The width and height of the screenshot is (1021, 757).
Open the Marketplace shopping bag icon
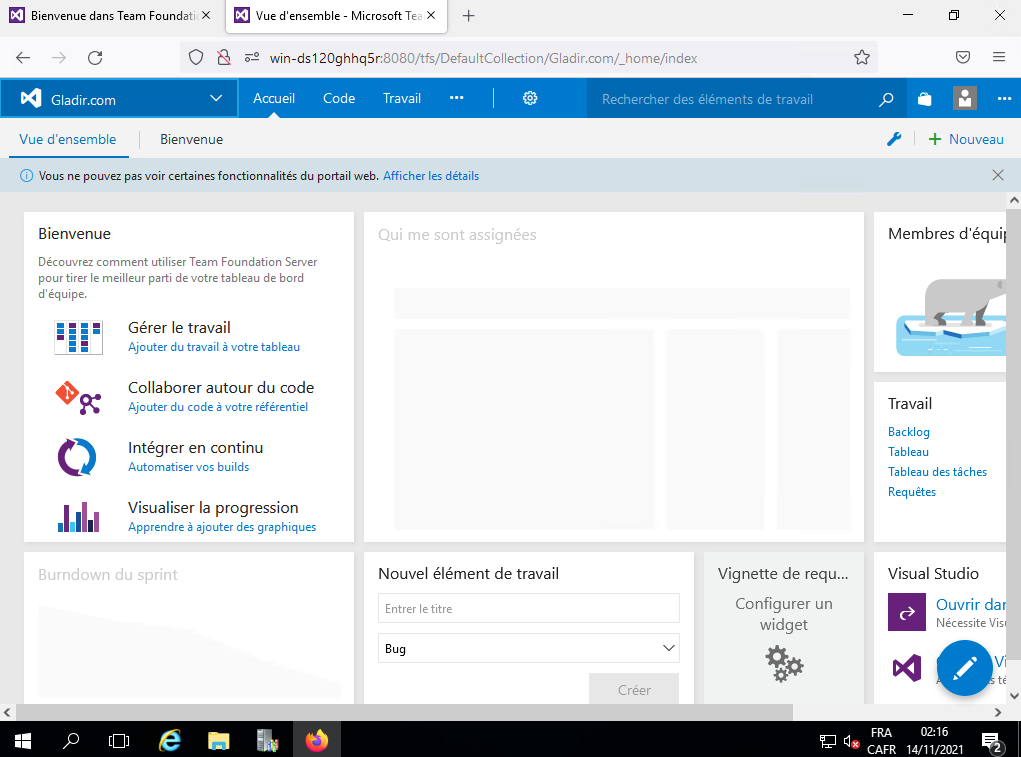tap(925, 99)
